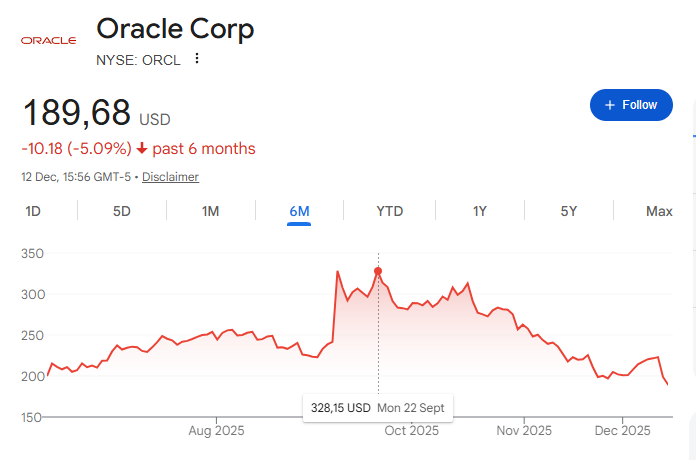Click the 189,68 USD price value
The image size is (696, 460).
77,112
